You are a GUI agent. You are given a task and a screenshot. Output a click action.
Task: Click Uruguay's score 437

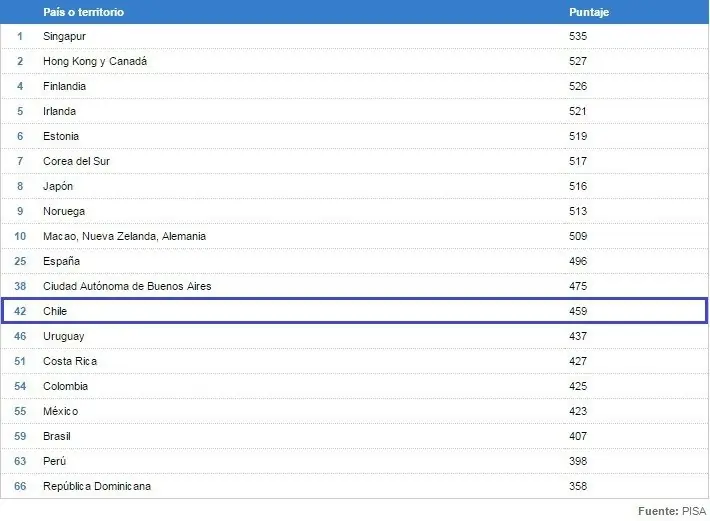coord(578,336)
